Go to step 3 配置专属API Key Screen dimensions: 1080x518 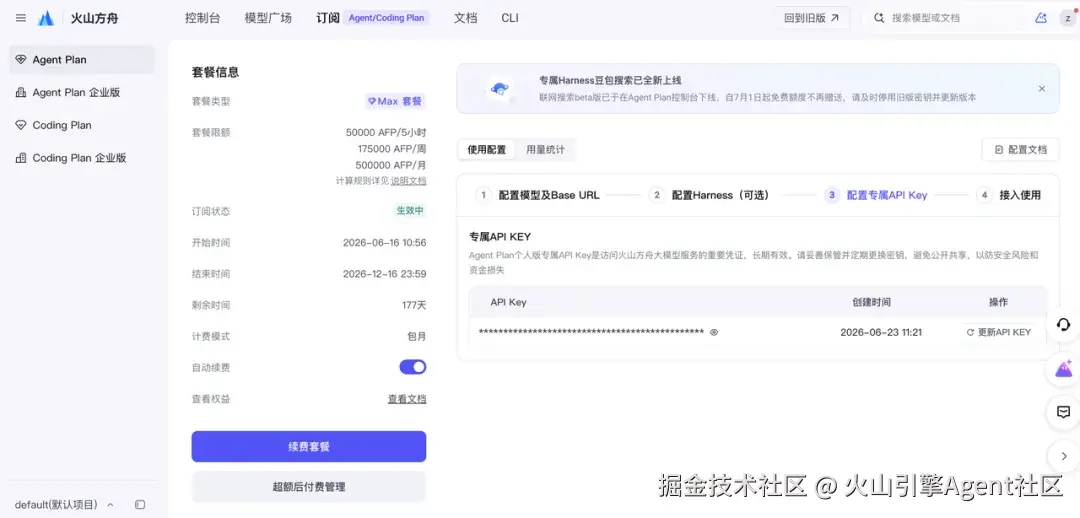pyautogui.click(x=876, y=196)
